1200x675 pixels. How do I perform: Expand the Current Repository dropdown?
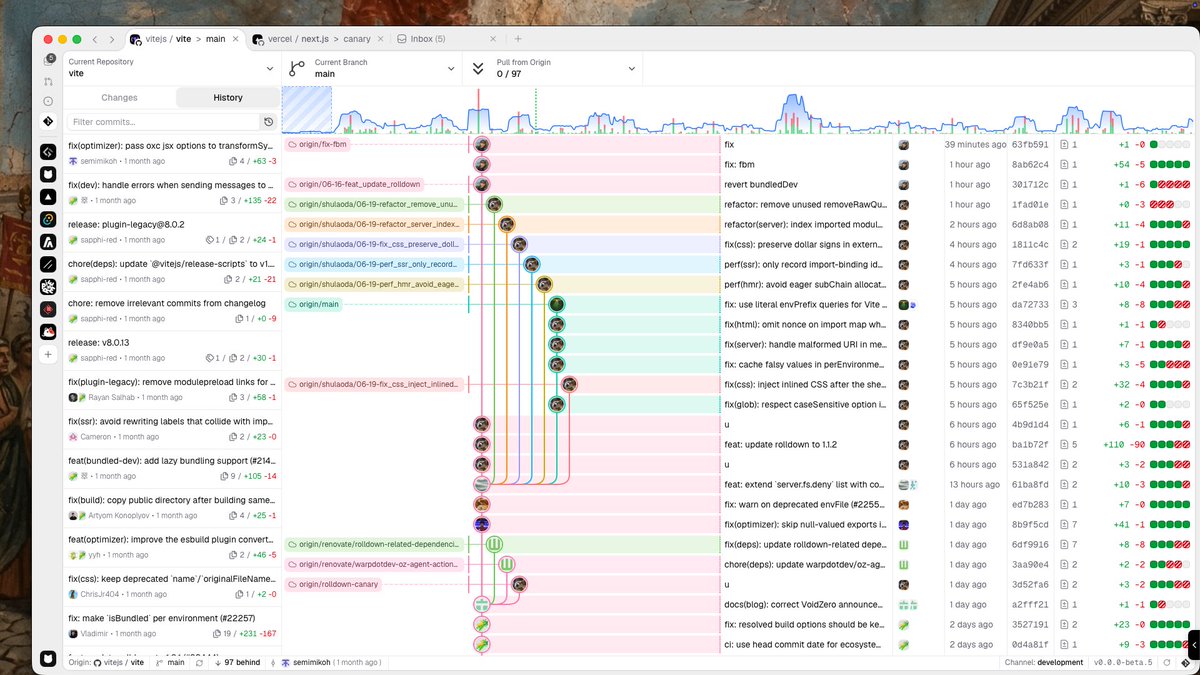pyautogui.click(x=269, y=68)
